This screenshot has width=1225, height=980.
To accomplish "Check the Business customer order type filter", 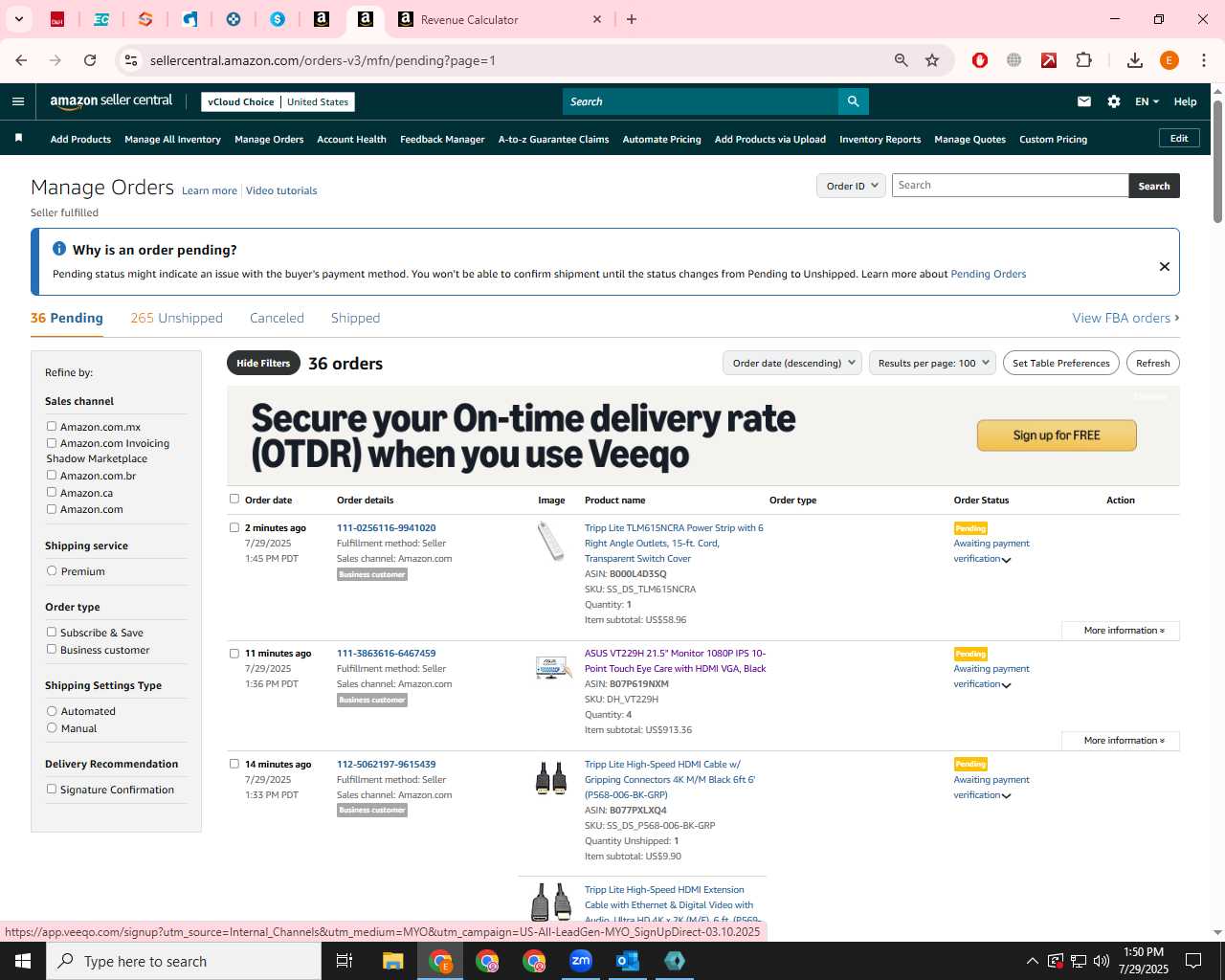I will click(x=52, y=650).
